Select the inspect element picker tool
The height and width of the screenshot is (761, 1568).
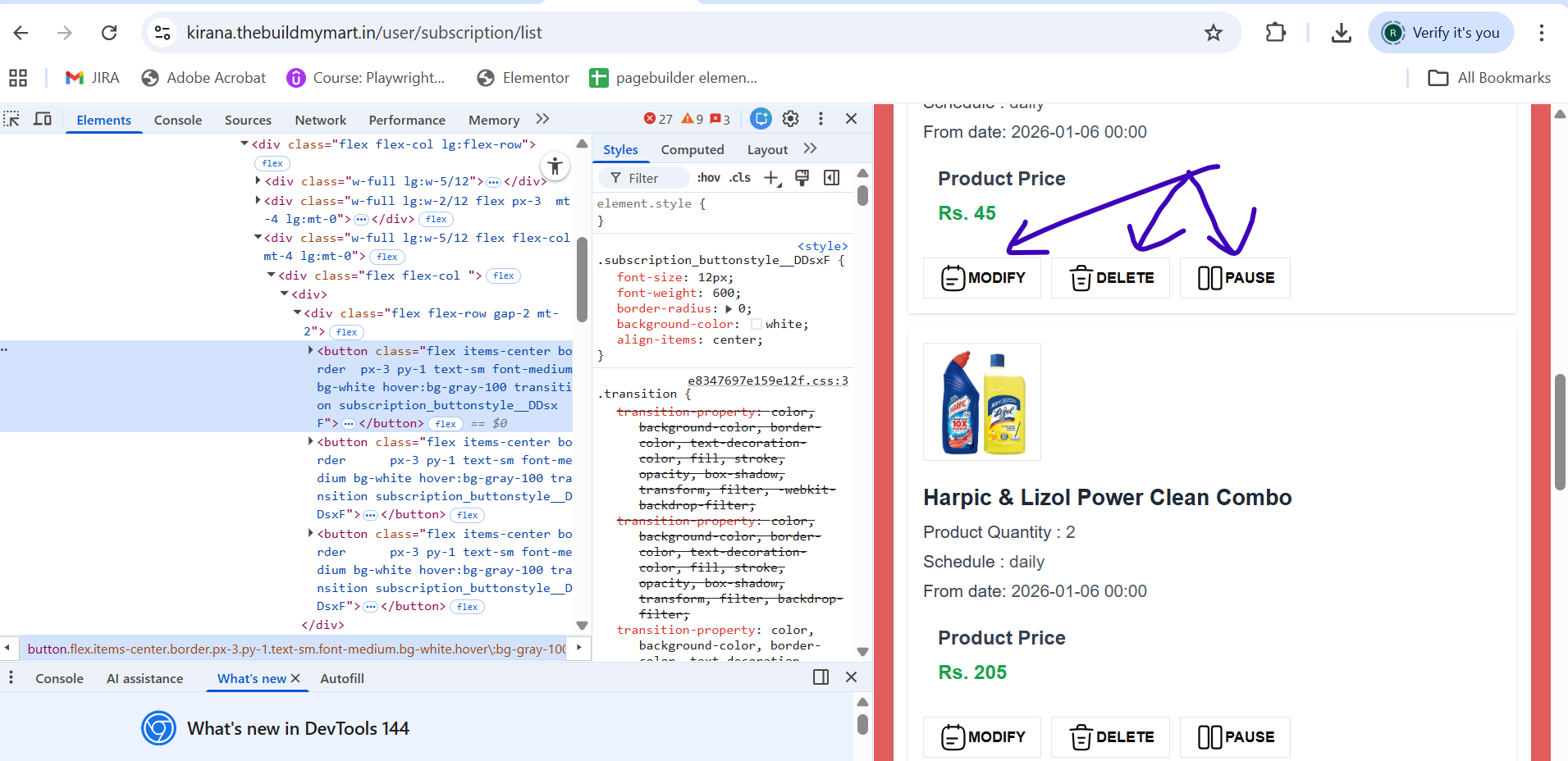point(11,120)
